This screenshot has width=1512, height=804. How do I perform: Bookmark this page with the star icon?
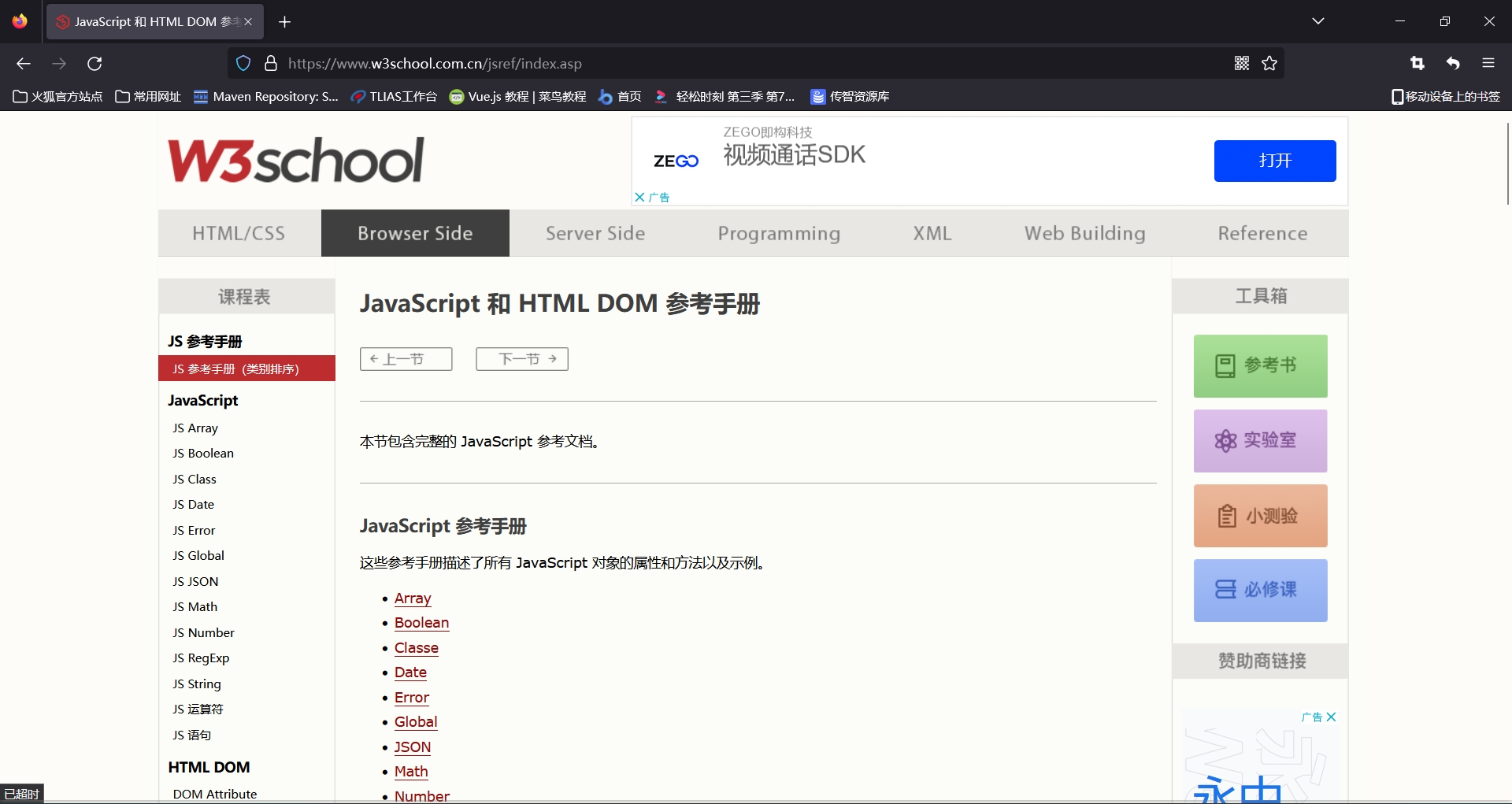pos(1269,64)
